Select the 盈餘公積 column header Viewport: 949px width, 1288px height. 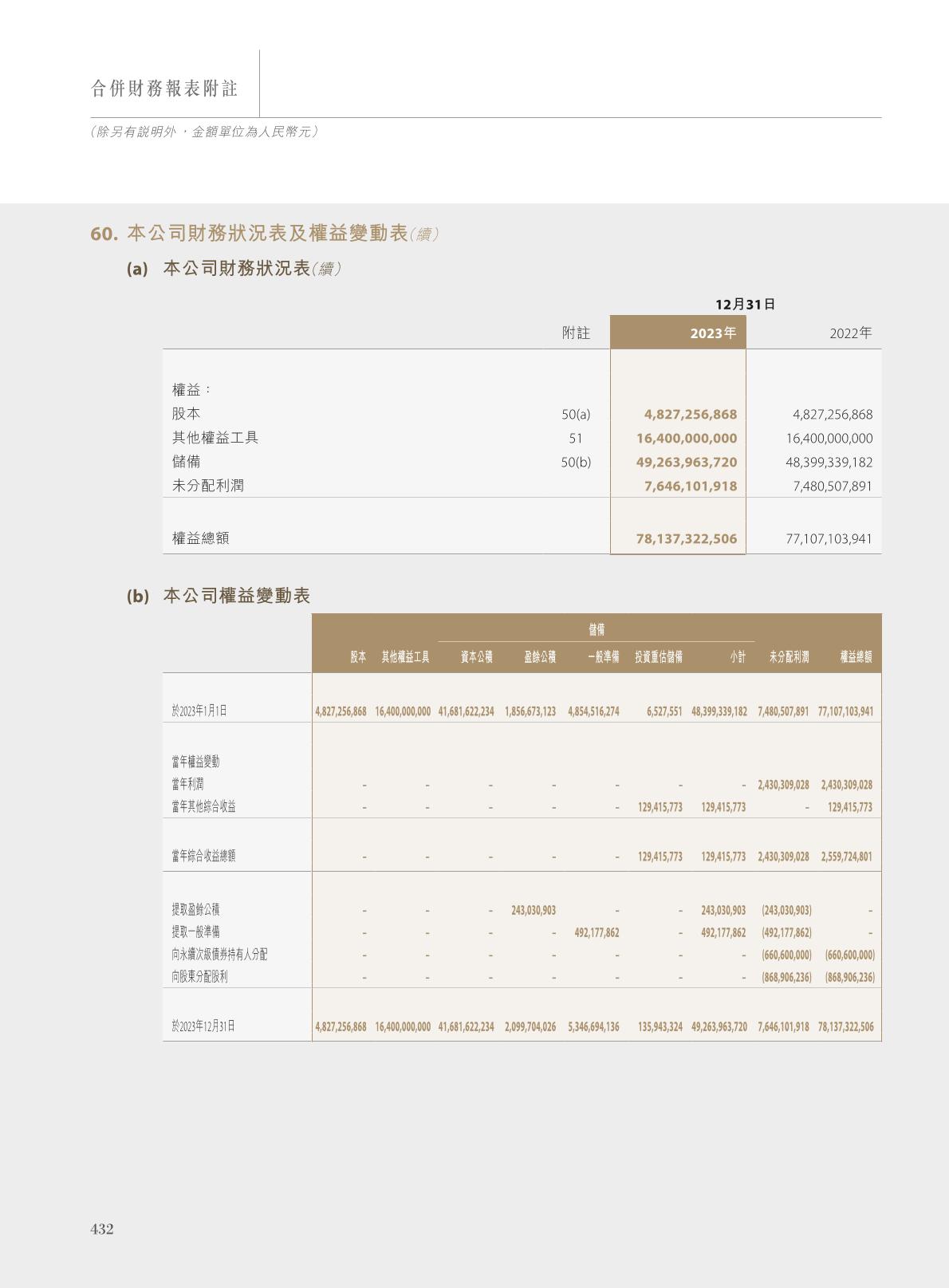pos(540,657)
